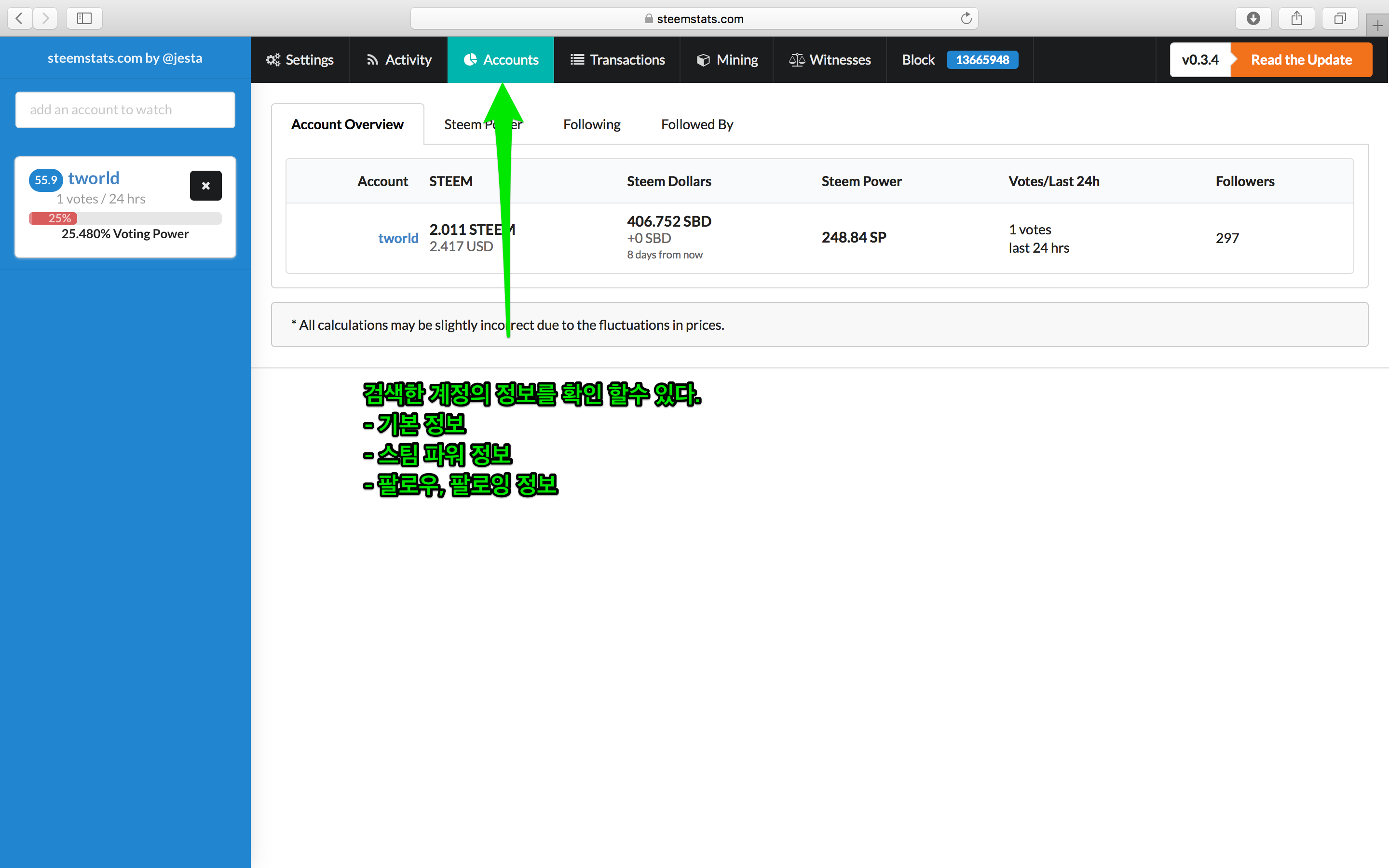Click the Followers column header
Screen dimensions: 1389x868
[x=1244, y=181]
